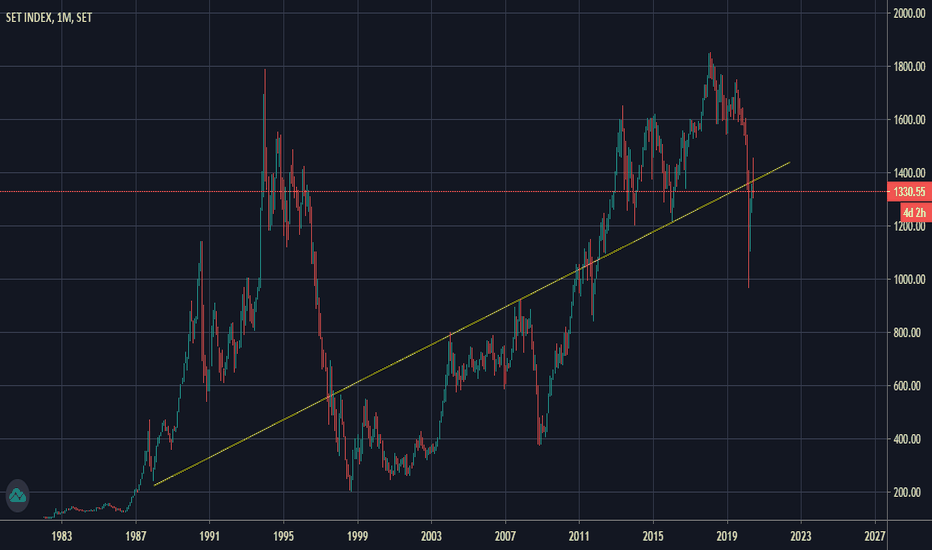Viewport: 932px width, 550px height.
Task: Click the 1800.00 price axis label
Action: [x=909, y=66]
